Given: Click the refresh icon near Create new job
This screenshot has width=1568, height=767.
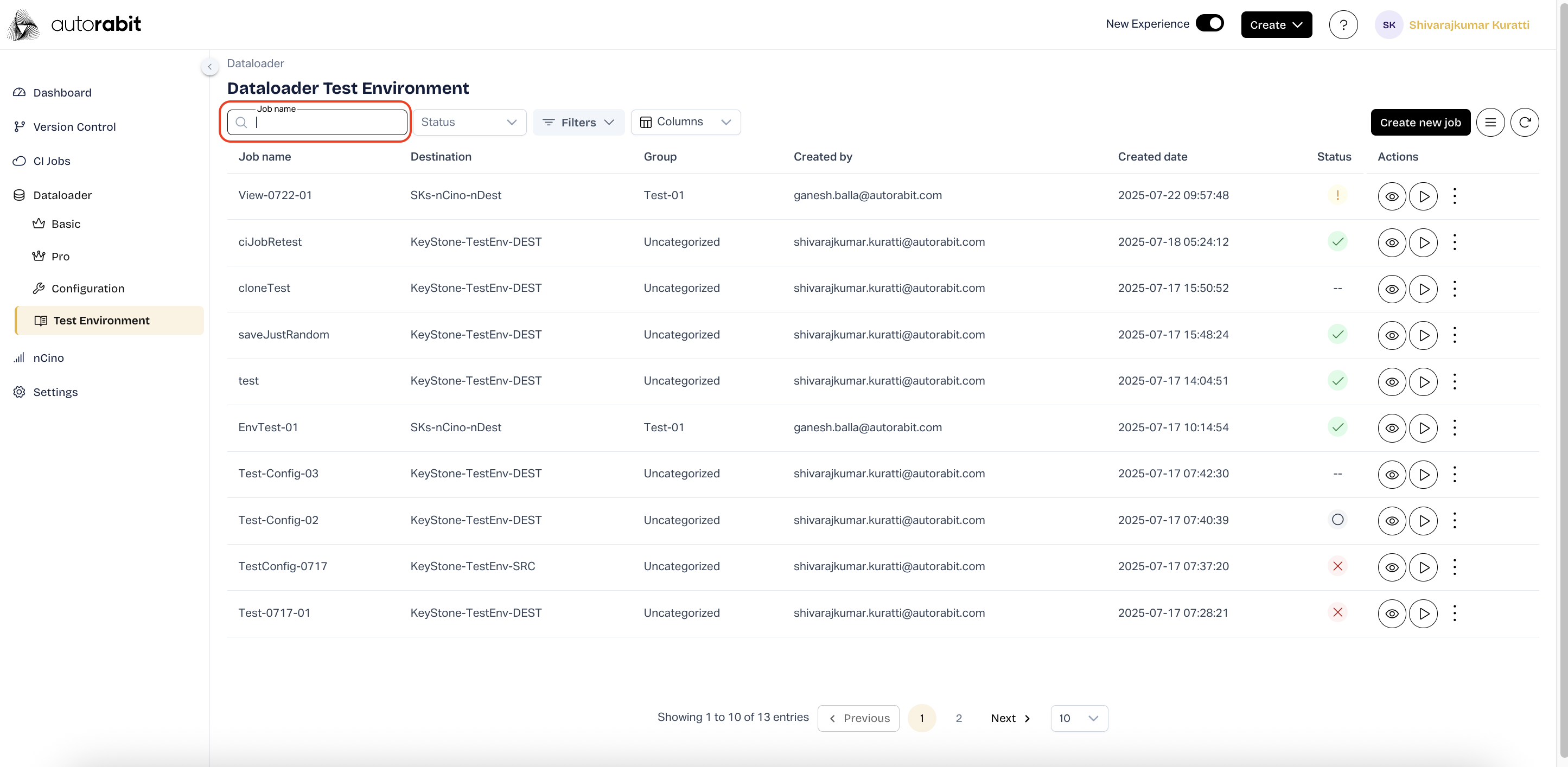Looking at the screenshot, I should click(1524, 123).
